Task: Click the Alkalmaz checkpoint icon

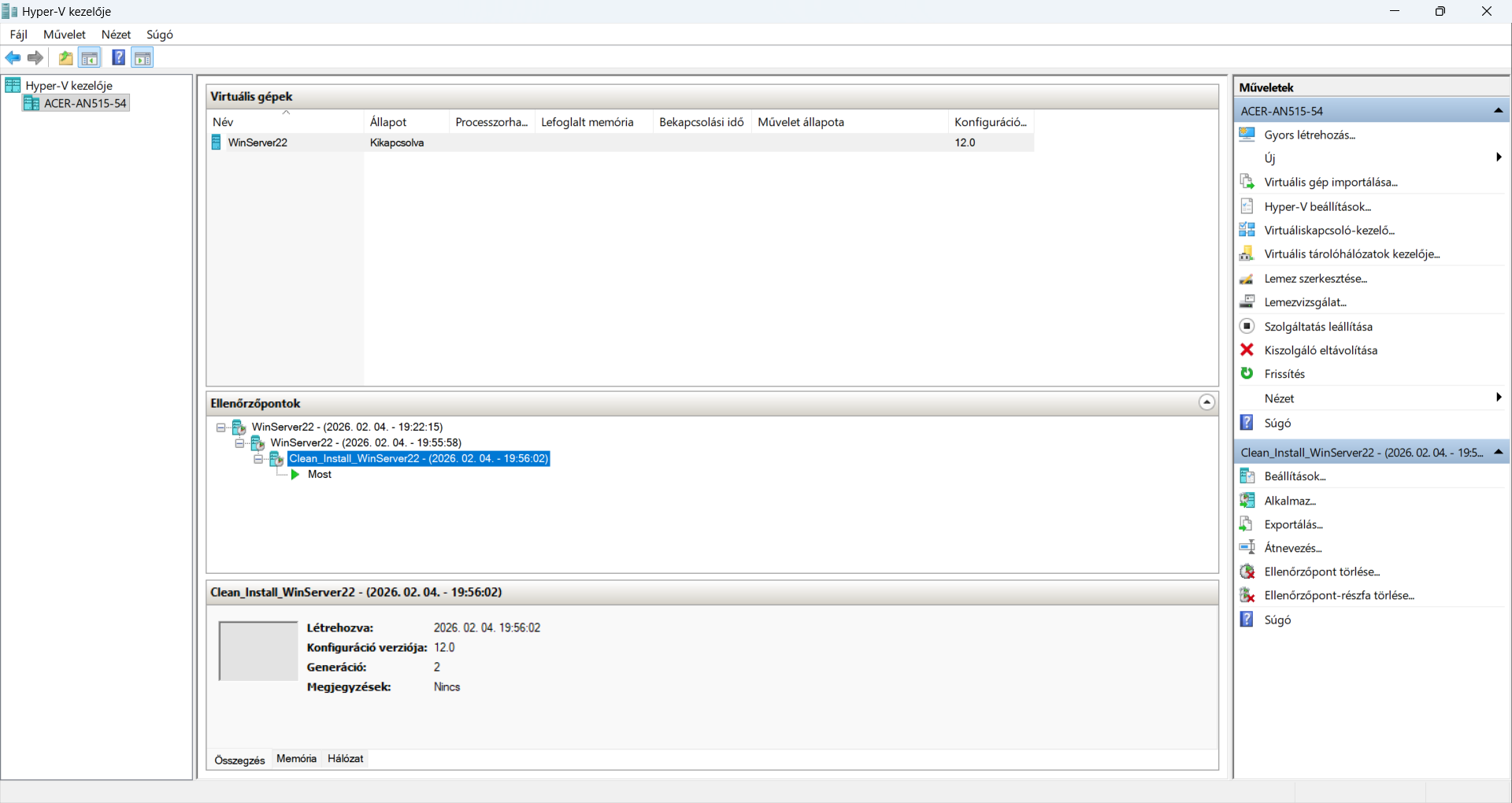Action: [1247, 500]
